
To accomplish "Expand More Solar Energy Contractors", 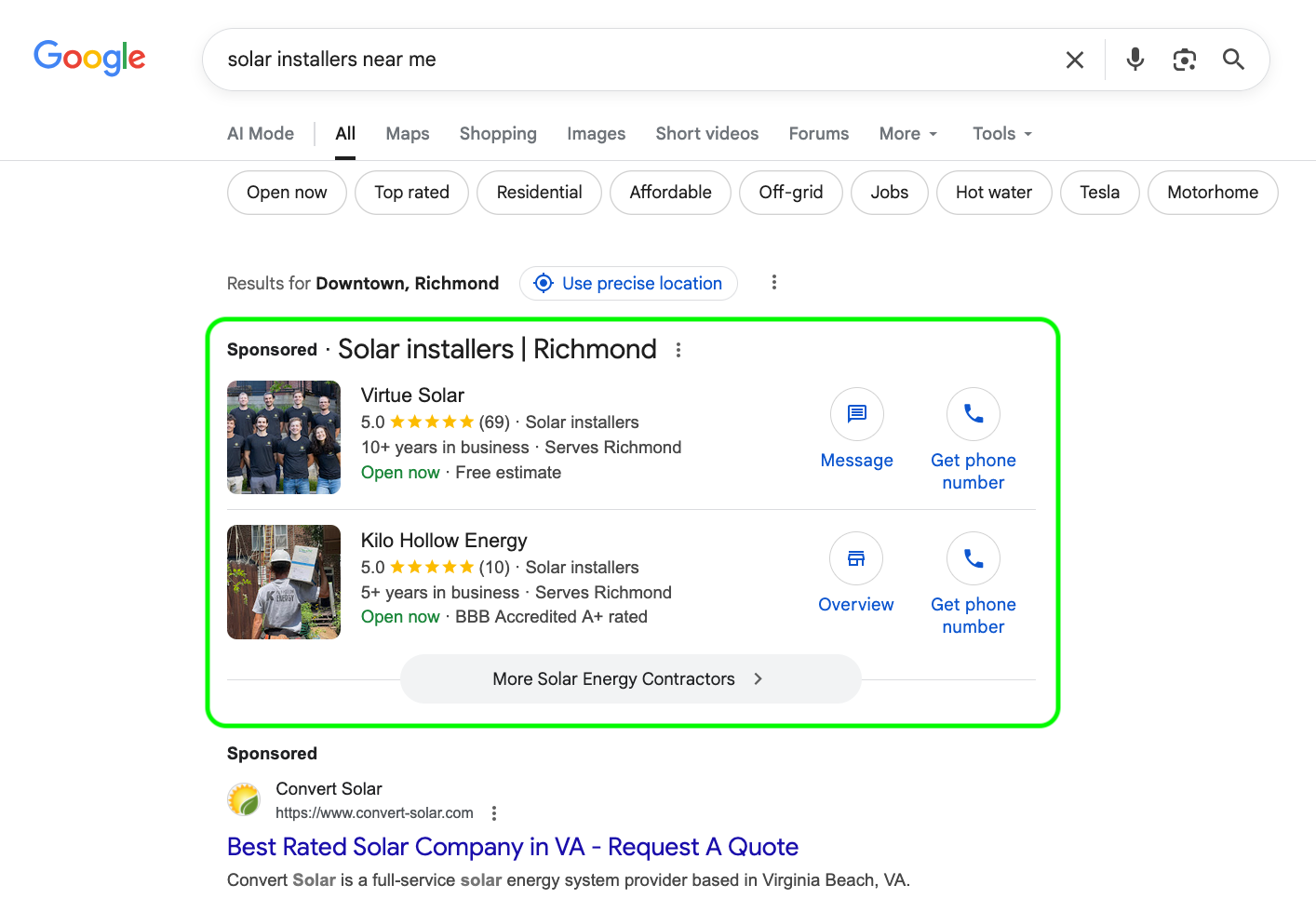I will pyautogui.click(x=630, y=679).
